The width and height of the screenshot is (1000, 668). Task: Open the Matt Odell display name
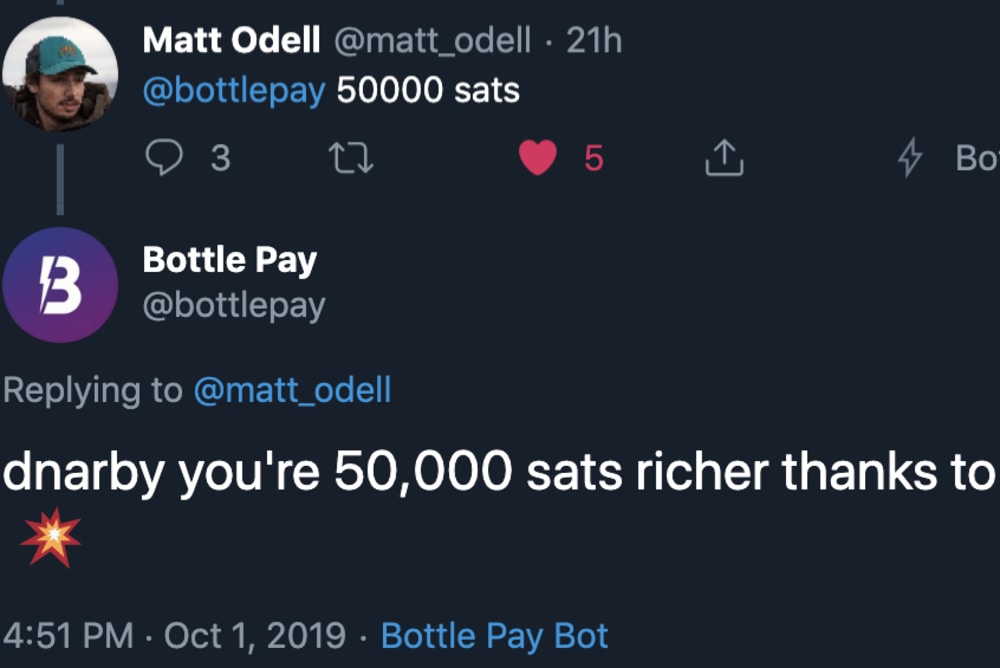pyautogui.click(x=231, y=40)
